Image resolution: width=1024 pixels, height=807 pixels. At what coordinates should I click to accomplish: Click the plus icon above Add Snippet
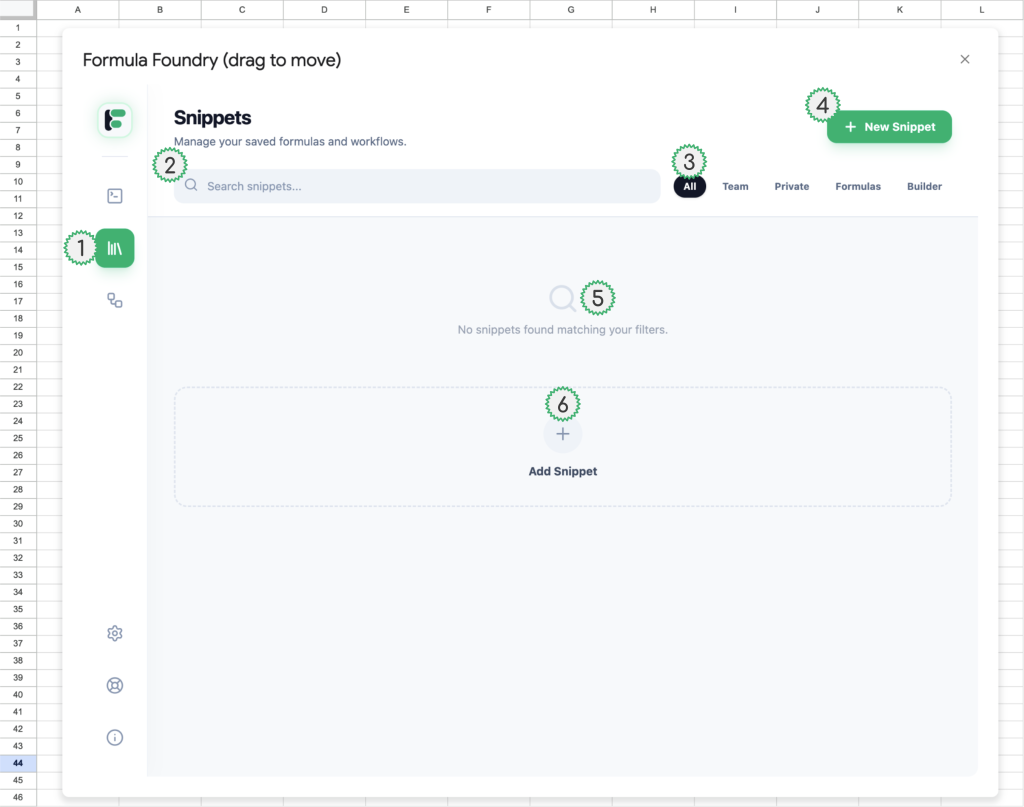[x=563, y=435]
